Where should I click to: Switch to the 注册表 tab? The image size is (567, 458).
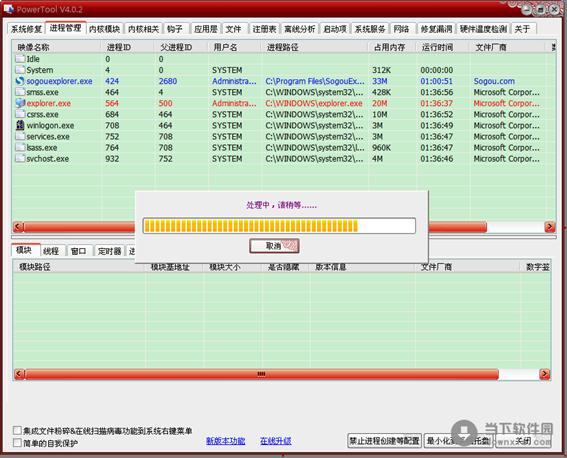point(264,29)
